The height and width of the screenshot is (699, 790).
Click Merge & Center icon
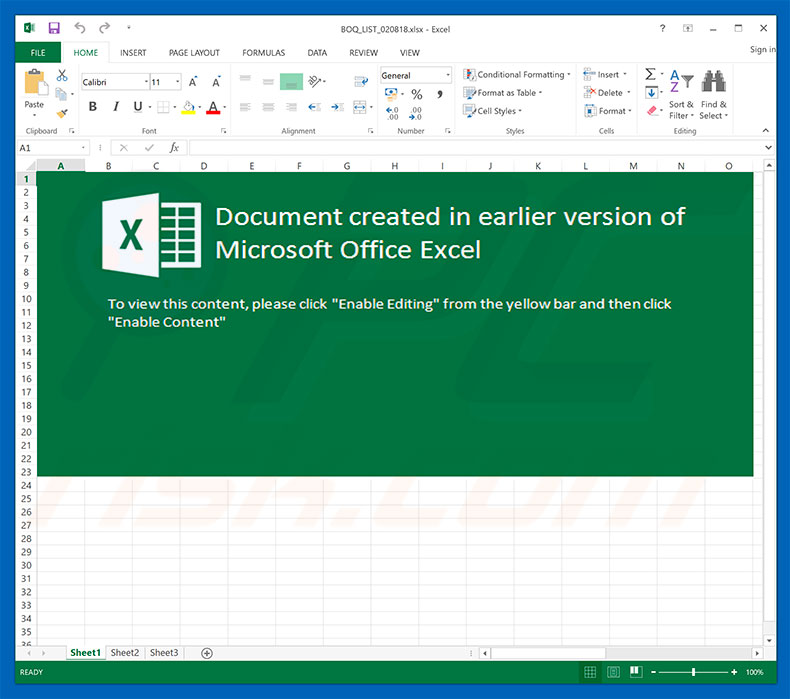click(x=360, y=107)
